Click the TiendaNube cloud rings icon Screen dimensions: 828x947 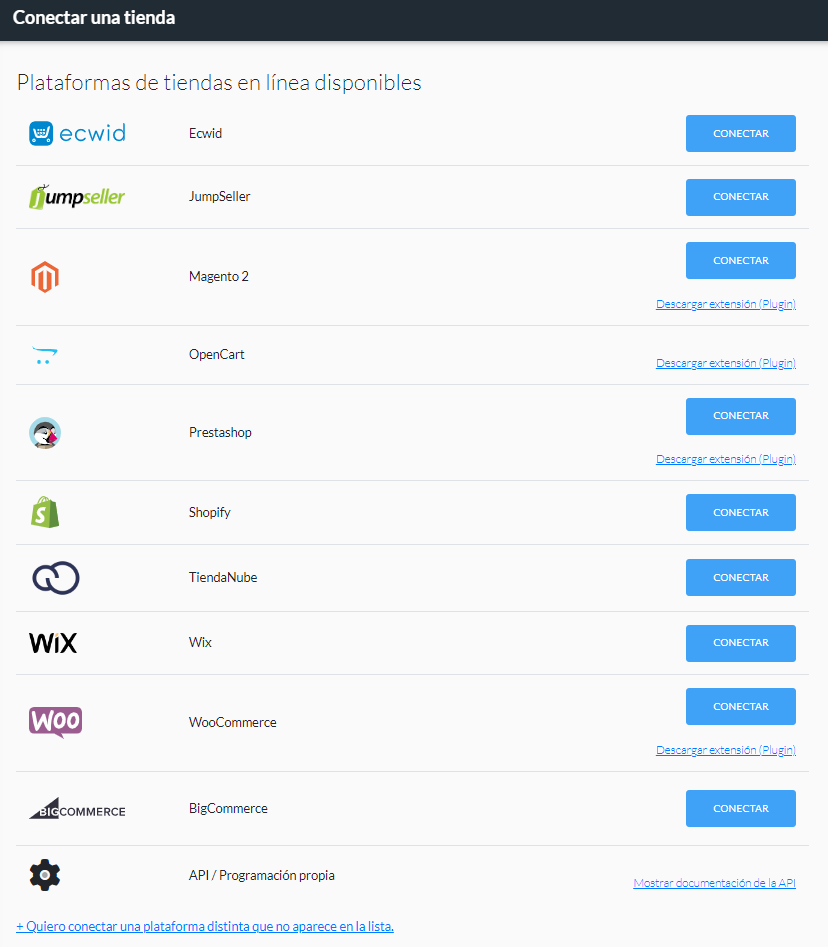click(x=56, y=578)
